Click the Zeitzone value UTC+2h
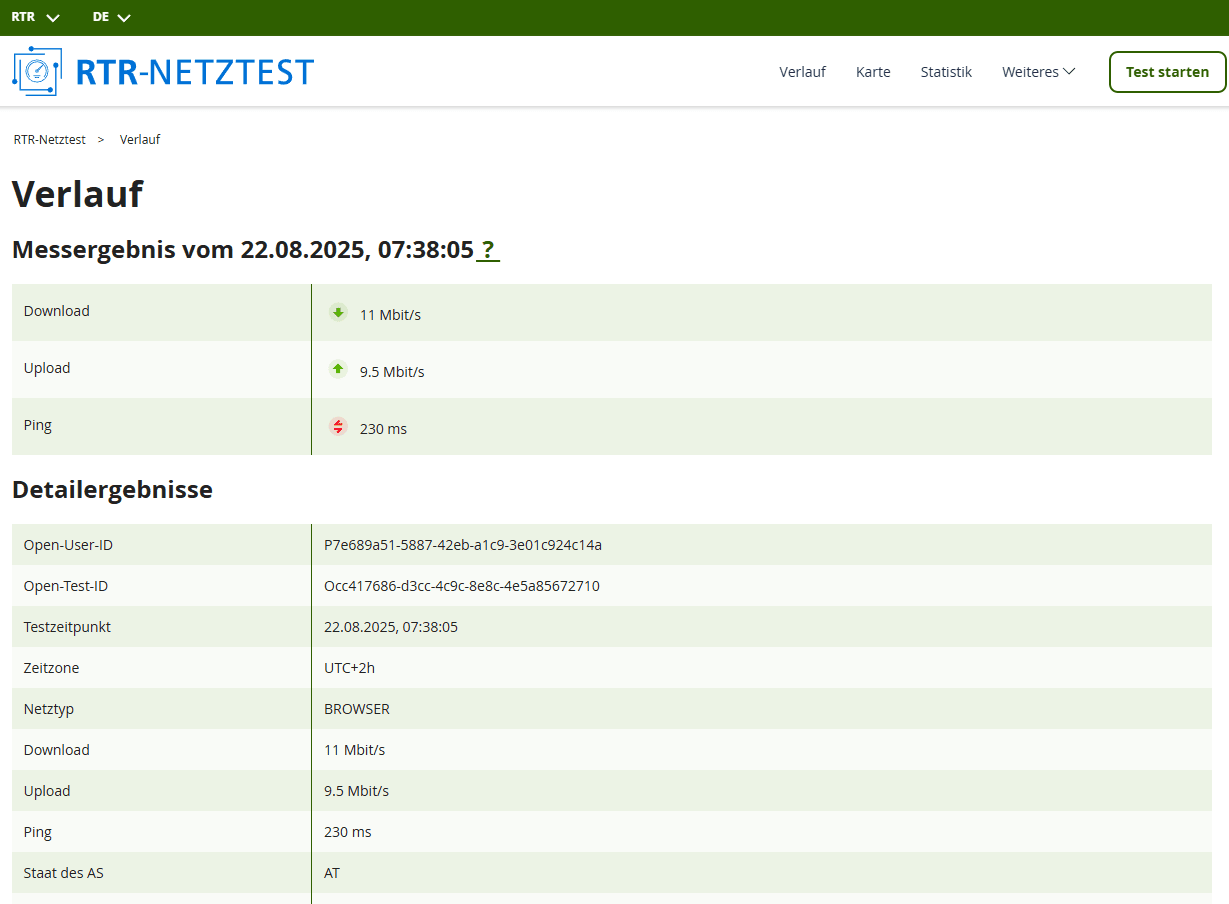Screen dimensions: 1229x904 tap(349, 668)
